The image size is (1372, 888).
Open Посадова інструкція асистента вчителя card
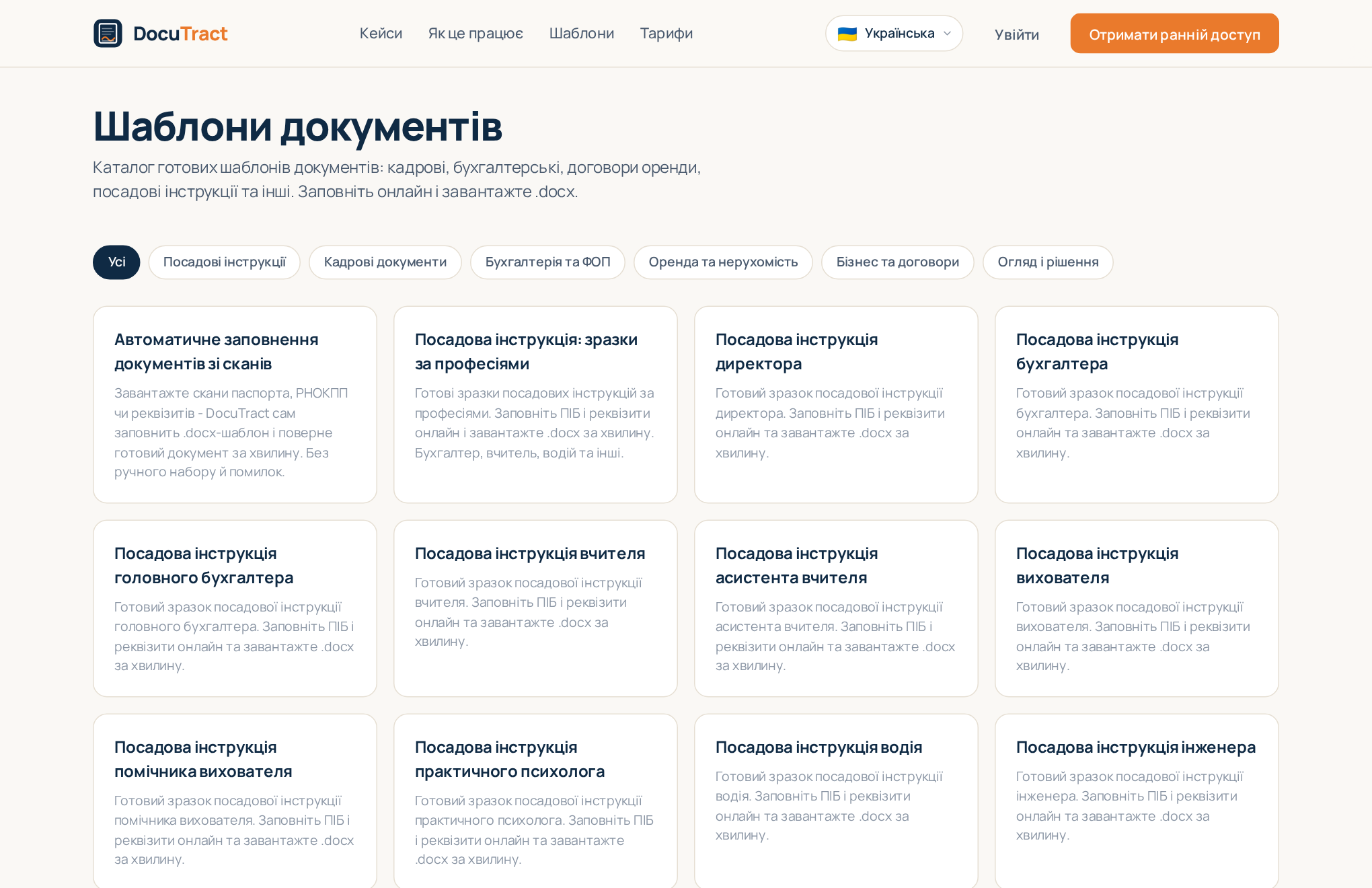(836, 608)
